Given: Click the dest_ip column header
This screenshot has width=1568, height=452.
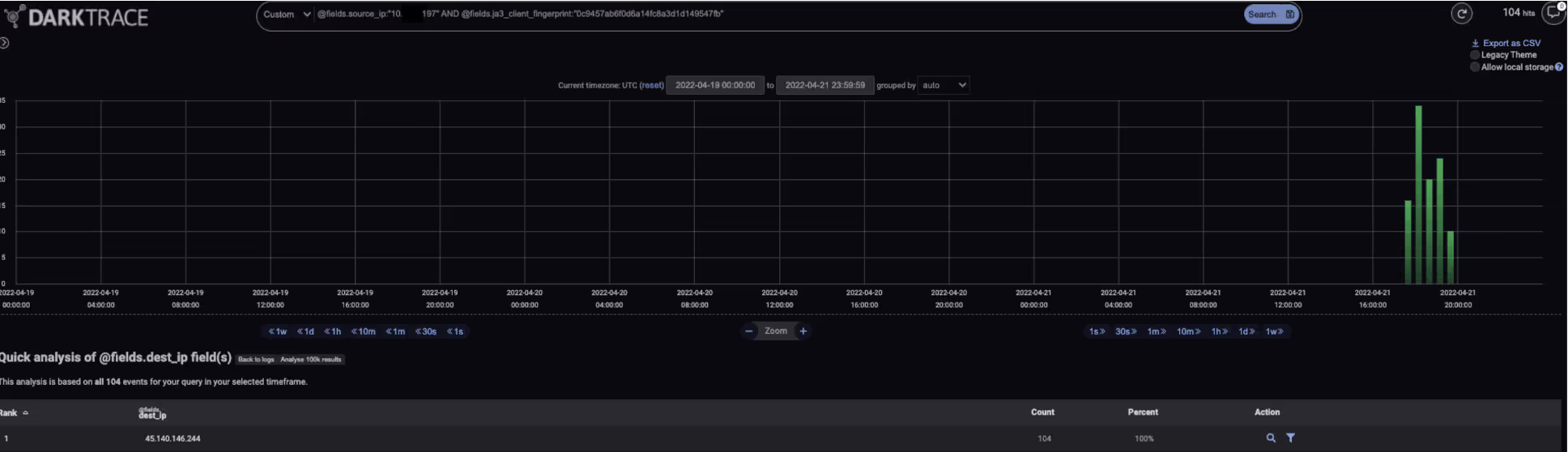Looking at the screenshot, I should [x=152, y=414].
